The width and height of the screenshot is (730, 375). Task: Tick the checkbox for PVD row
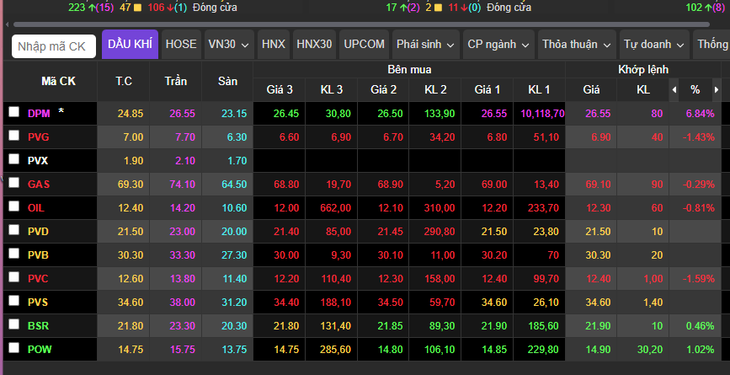tap(14, 230)
